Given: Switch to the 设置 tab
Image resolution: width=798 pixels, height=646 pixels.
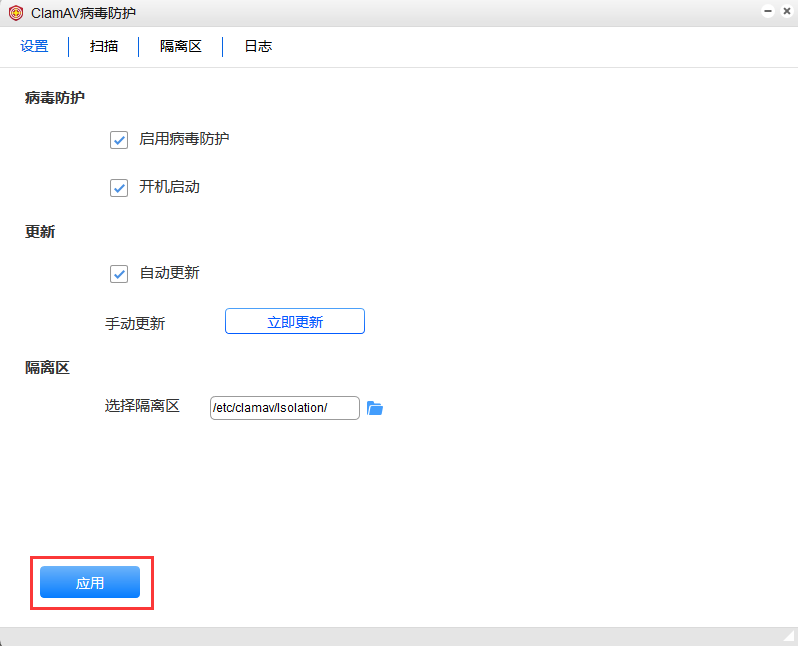Looking at the screenshot, I should (34, 46).
